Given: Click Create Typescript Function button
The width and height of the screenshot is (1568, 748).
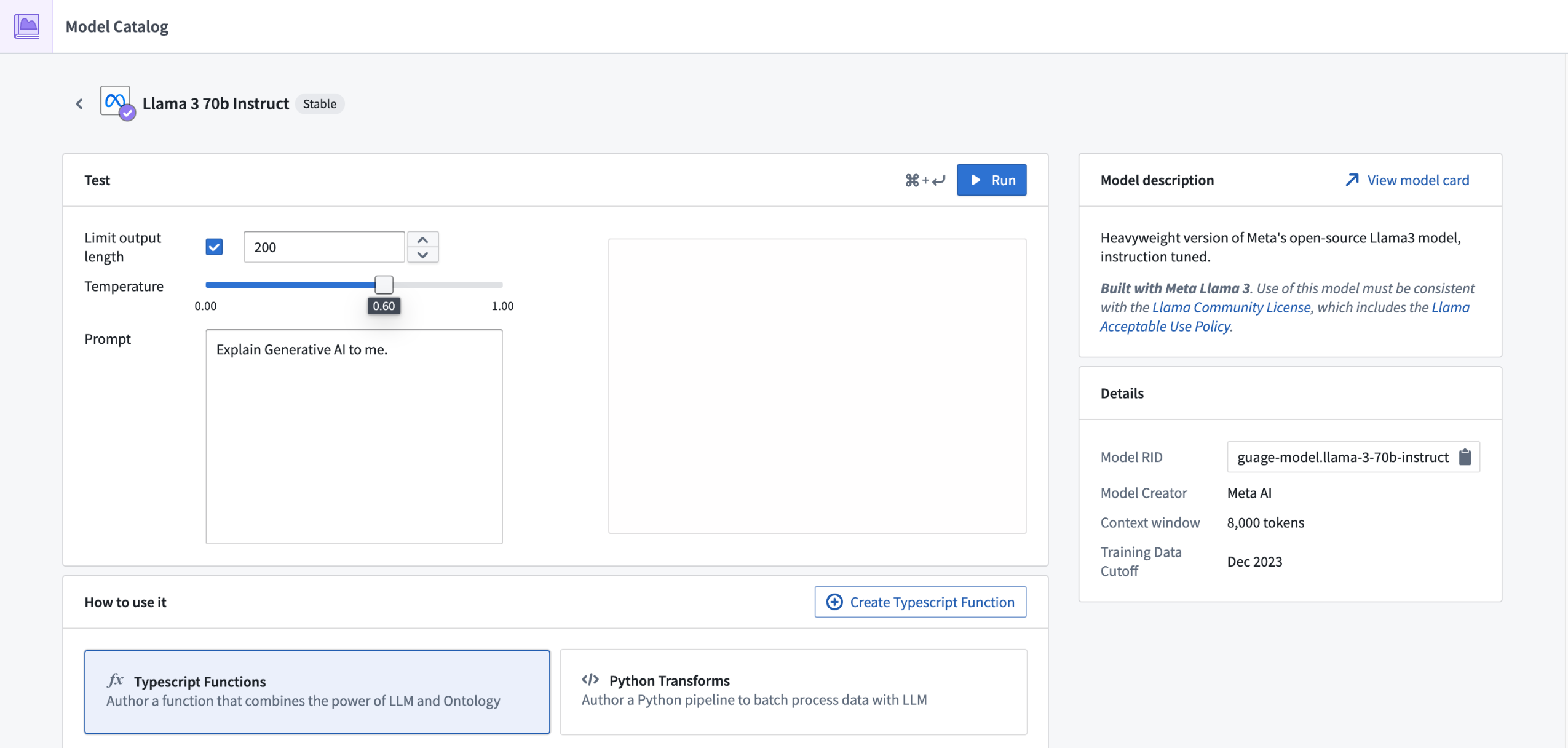Looking at the screenshot, I should click(x=921, y=602).
